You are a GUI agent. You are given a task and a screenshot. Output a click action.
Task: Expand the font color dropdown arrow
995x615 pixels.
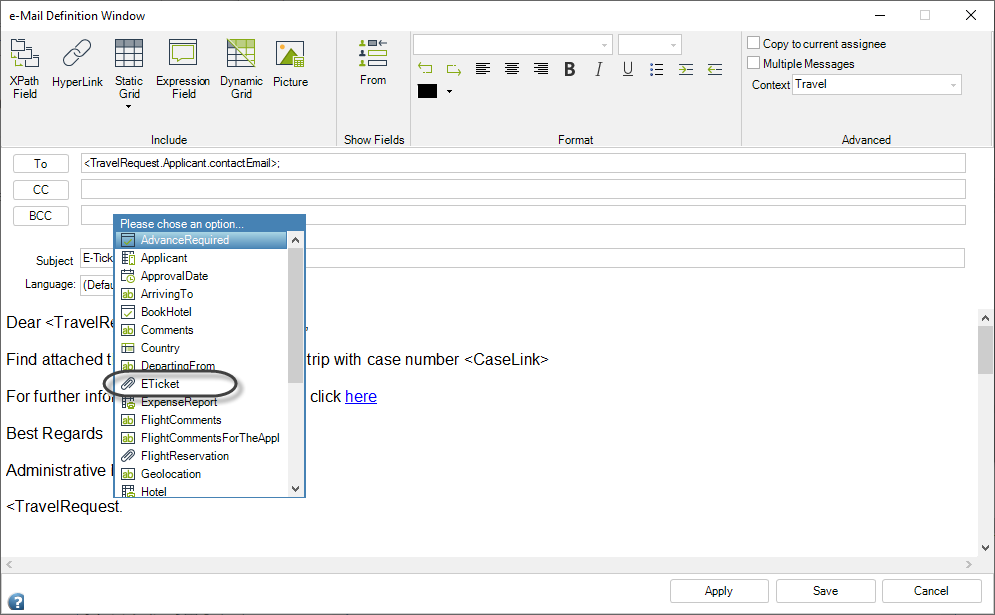[x=449, y=91]
